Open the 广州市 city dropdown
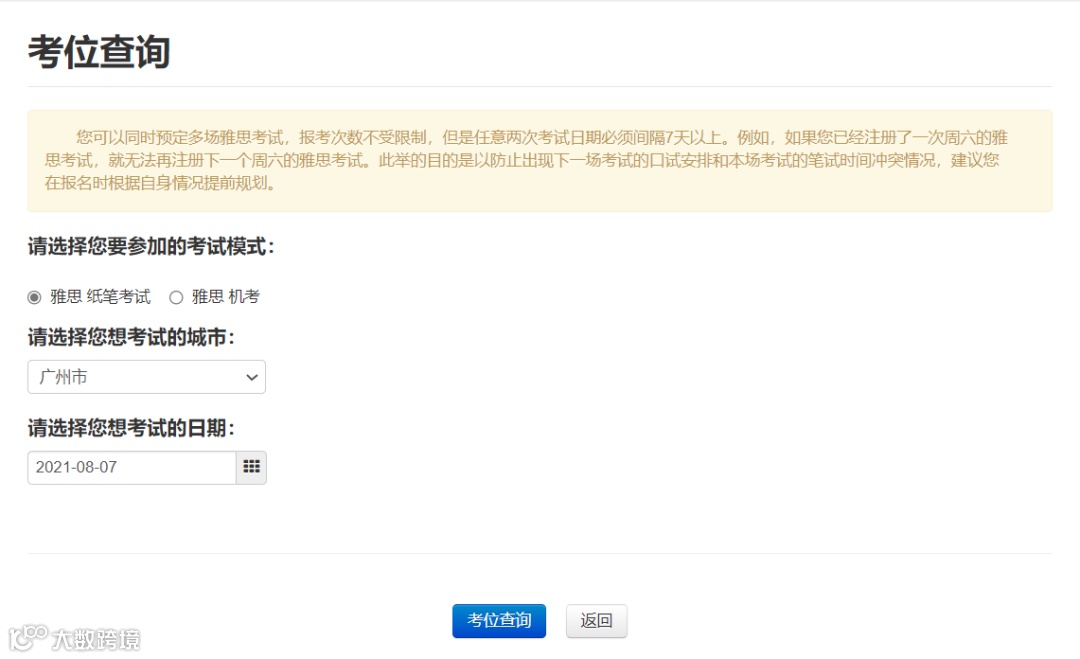Image resolution: width=1080 pixels, height=659 pixels. (x=147, y=377)
